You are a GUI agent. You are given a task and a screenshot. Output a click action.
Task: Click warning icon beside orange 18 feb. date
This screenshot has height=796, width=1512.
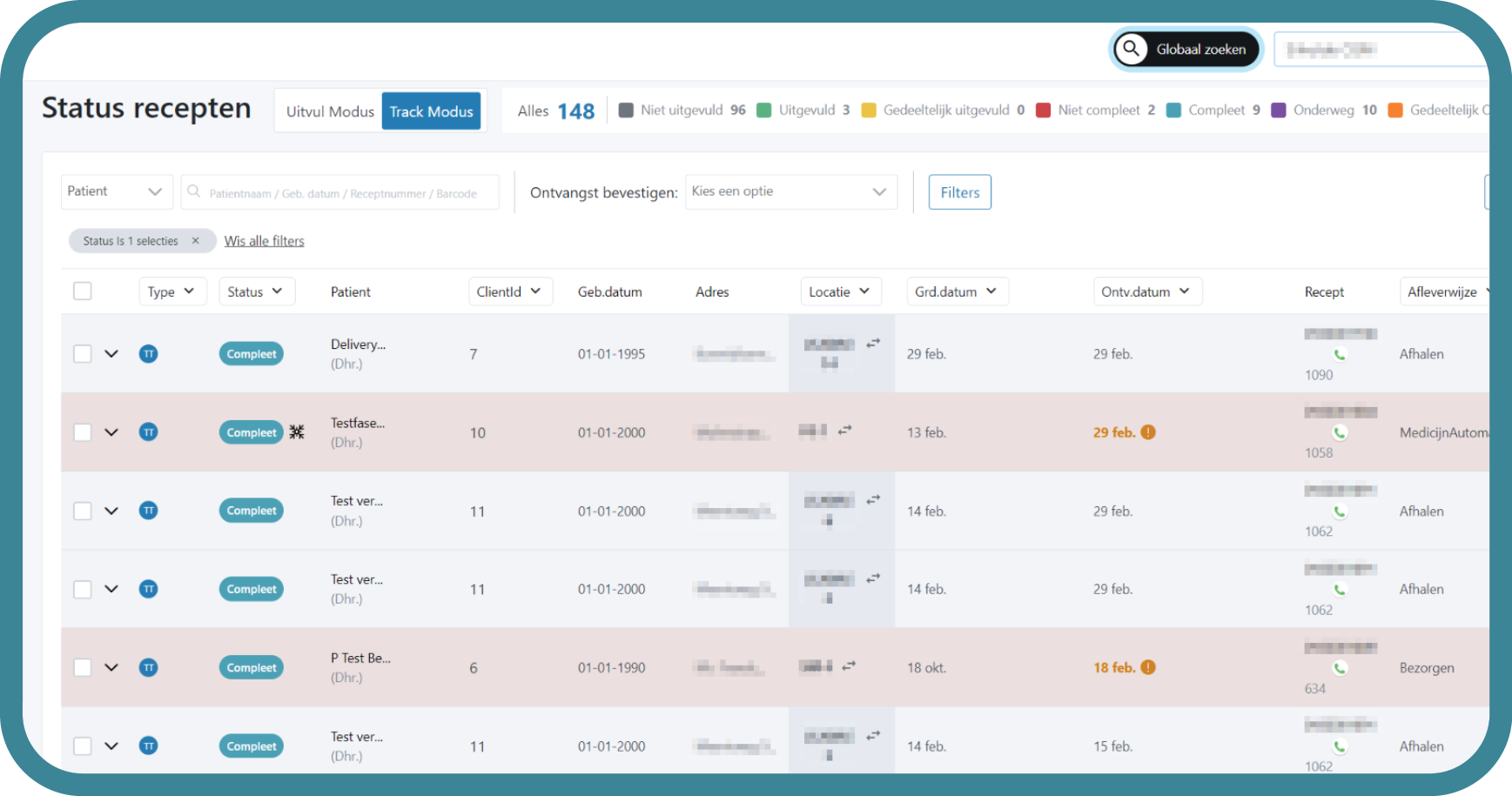(x=1148, y=667)
